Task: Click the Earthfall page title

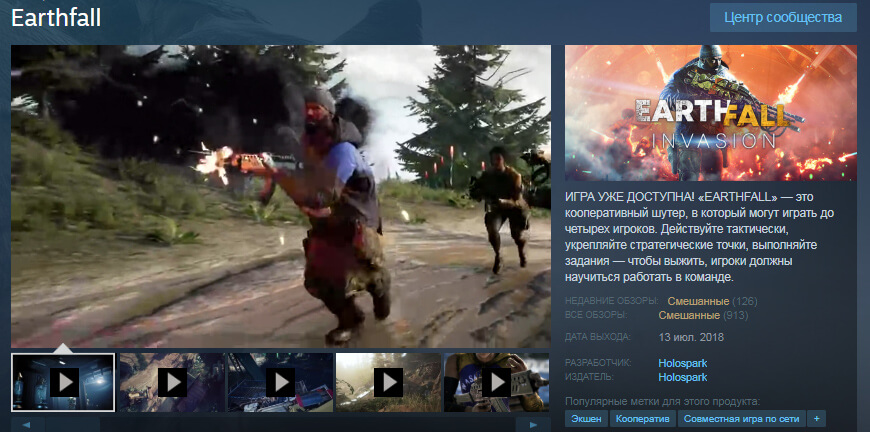Action: tap(56, 18)
